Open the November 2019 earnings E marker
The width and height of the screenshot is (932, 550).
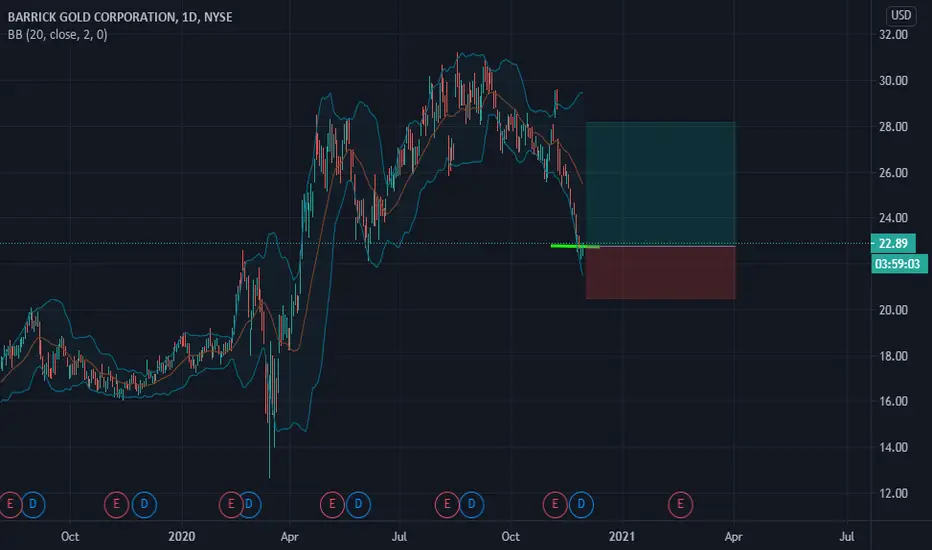click(x=116, y=505)
